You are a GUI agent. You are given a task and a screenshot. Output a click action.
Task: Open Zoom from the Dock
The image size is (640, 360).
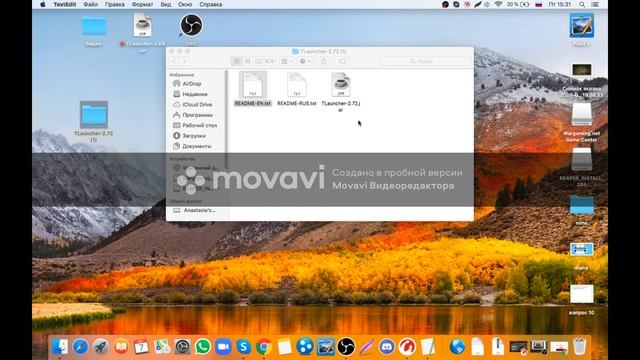[223, 347]
